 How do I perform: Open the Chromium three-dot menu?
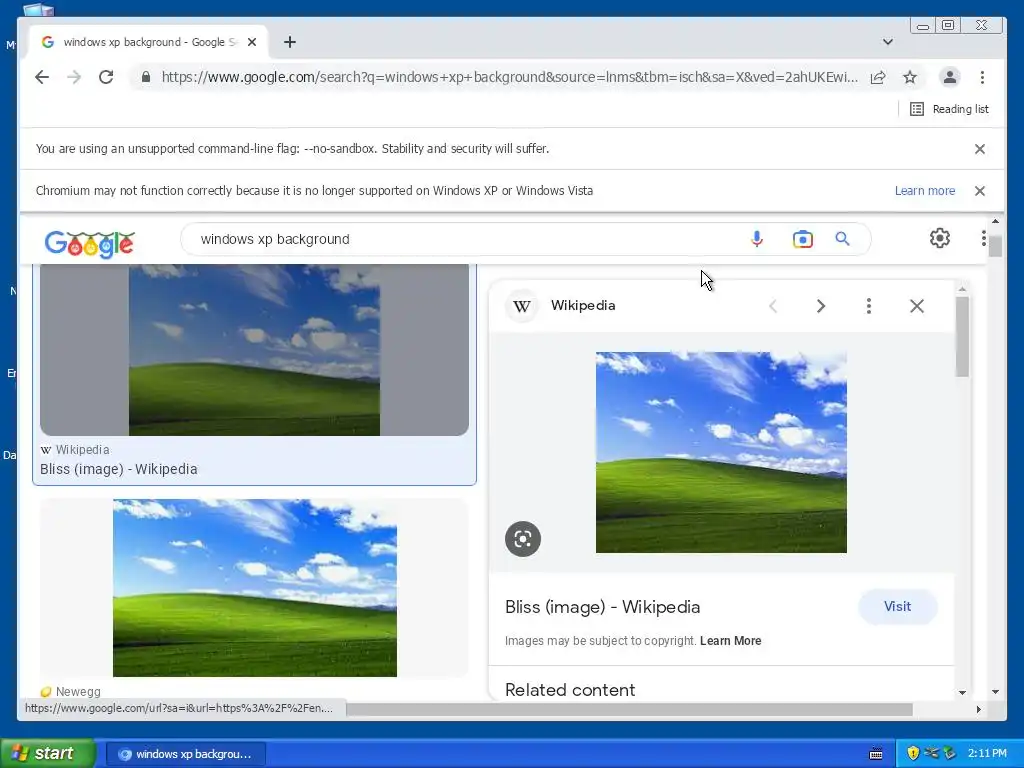[982, 77]
